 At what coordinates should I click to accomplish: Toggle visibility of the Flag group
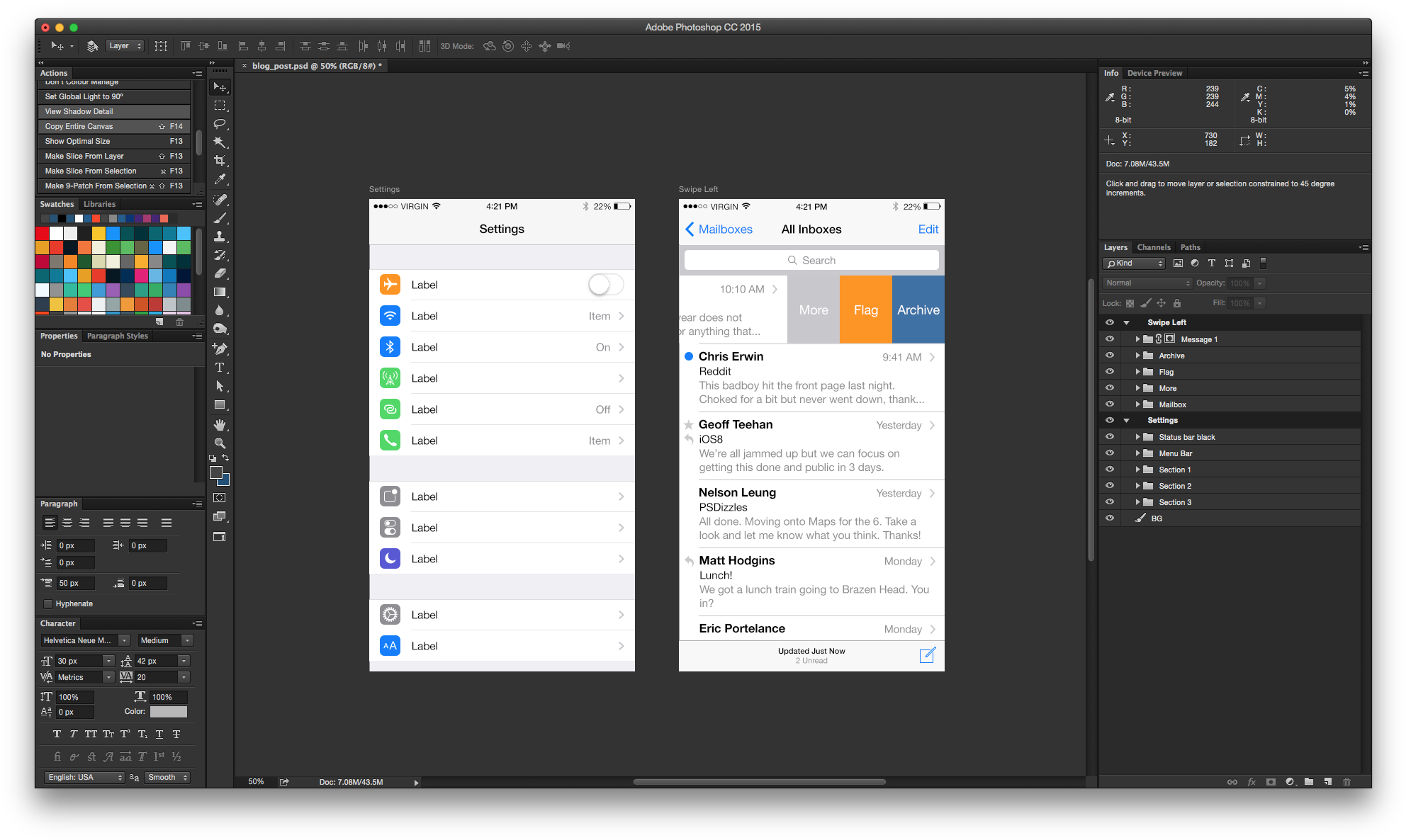(x=1110, y=372)
